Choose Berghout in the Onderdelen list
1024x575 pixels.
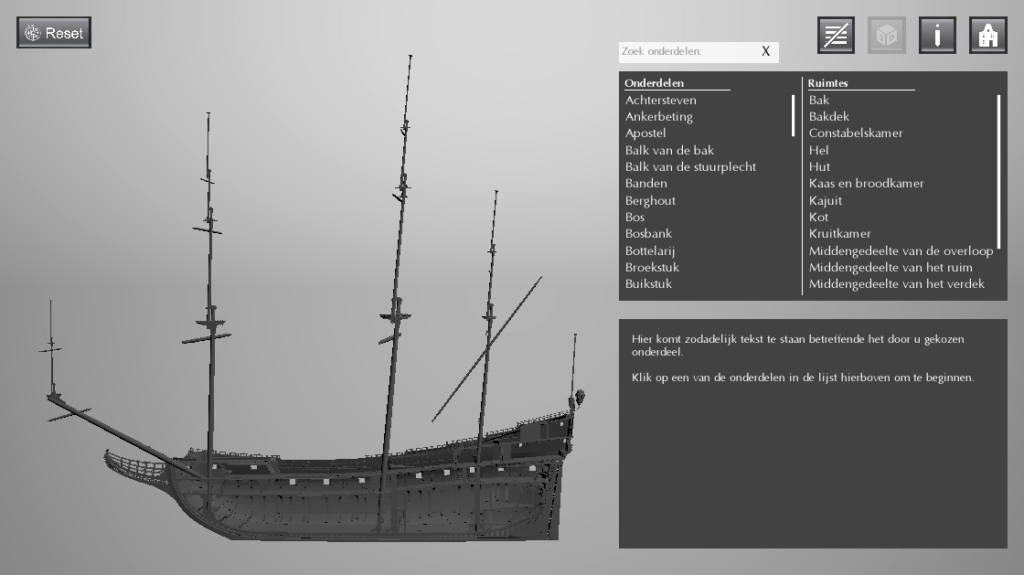pos(650,201)
